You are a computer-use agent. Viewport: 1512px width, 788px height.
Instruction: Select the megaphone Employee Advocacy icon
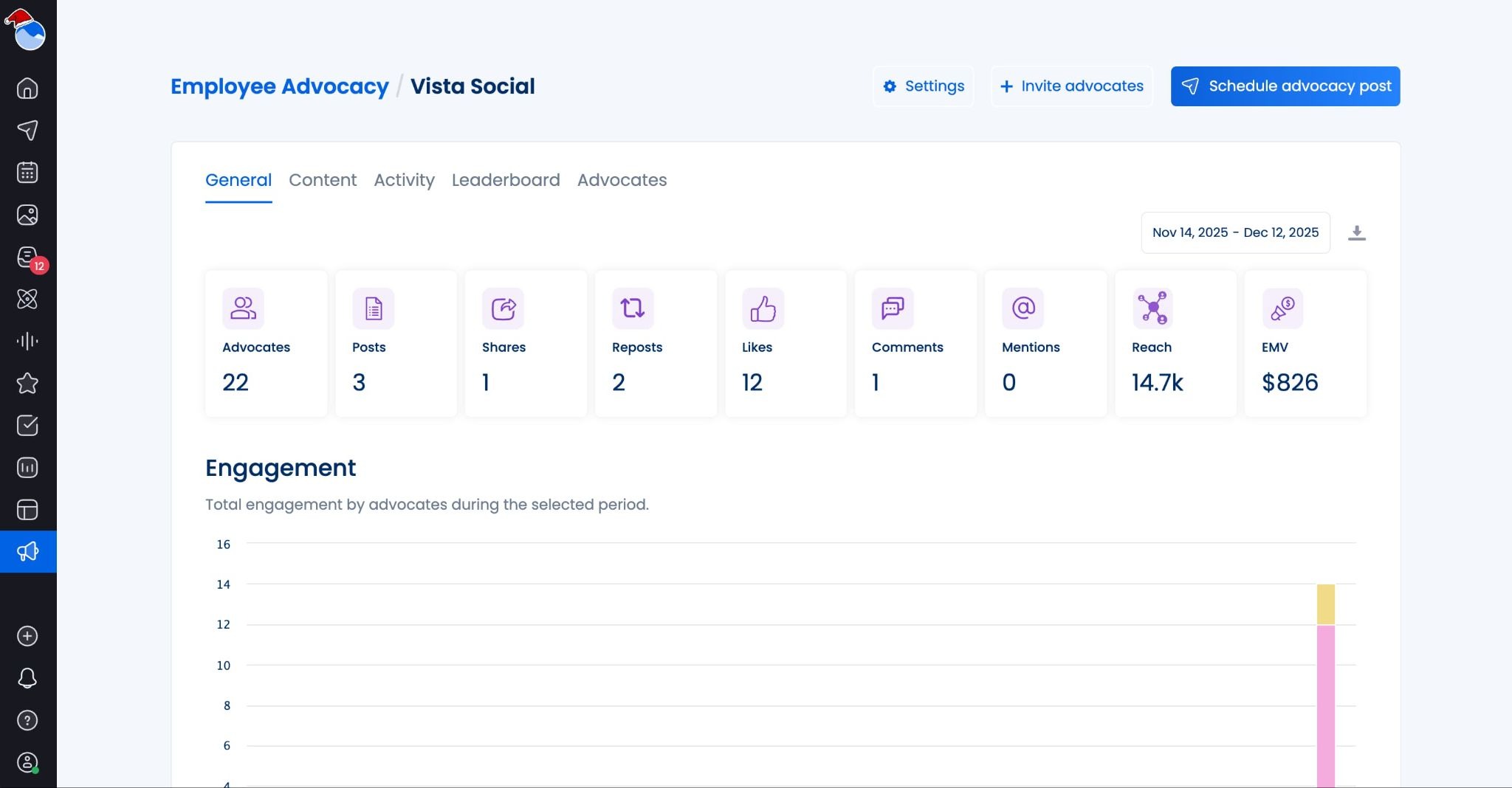[x=27, y=551]
